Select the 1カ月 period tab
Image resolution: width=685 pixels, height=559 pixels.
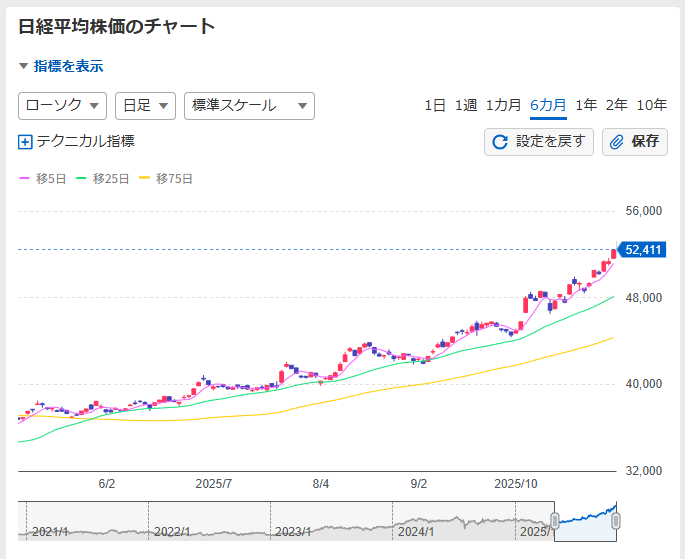[x=503, y=106]
